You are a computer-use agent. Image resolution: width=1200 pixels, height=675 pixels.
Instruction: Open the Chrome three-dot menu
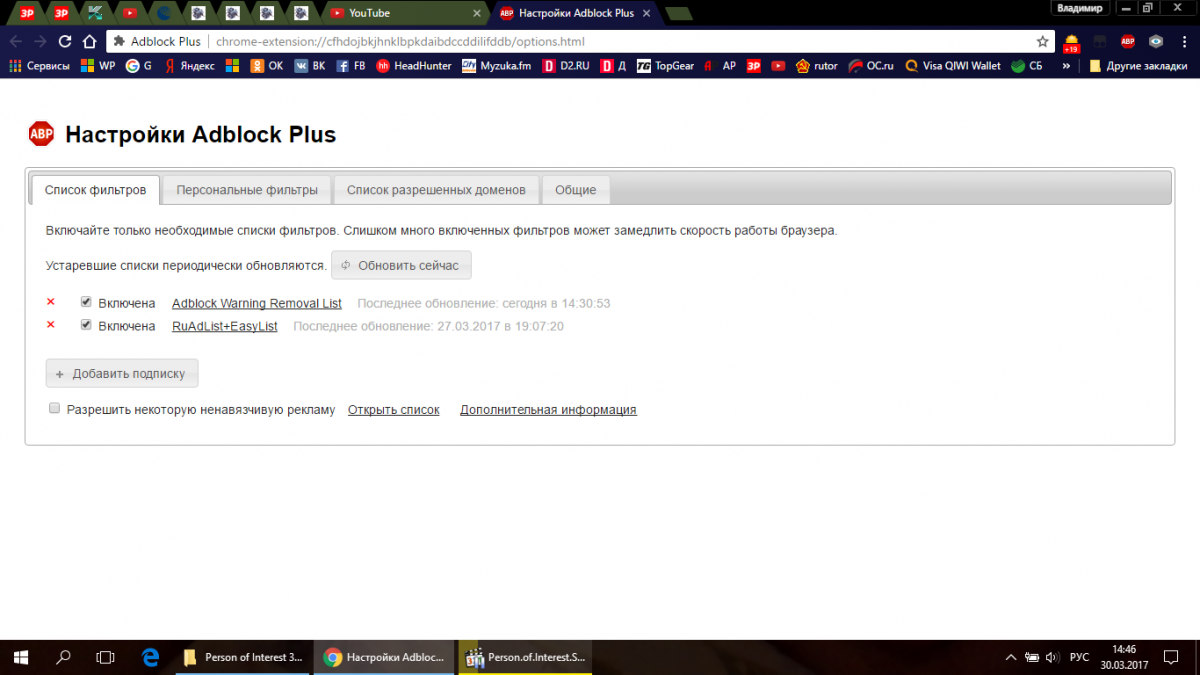click(x=1184, y=42)
